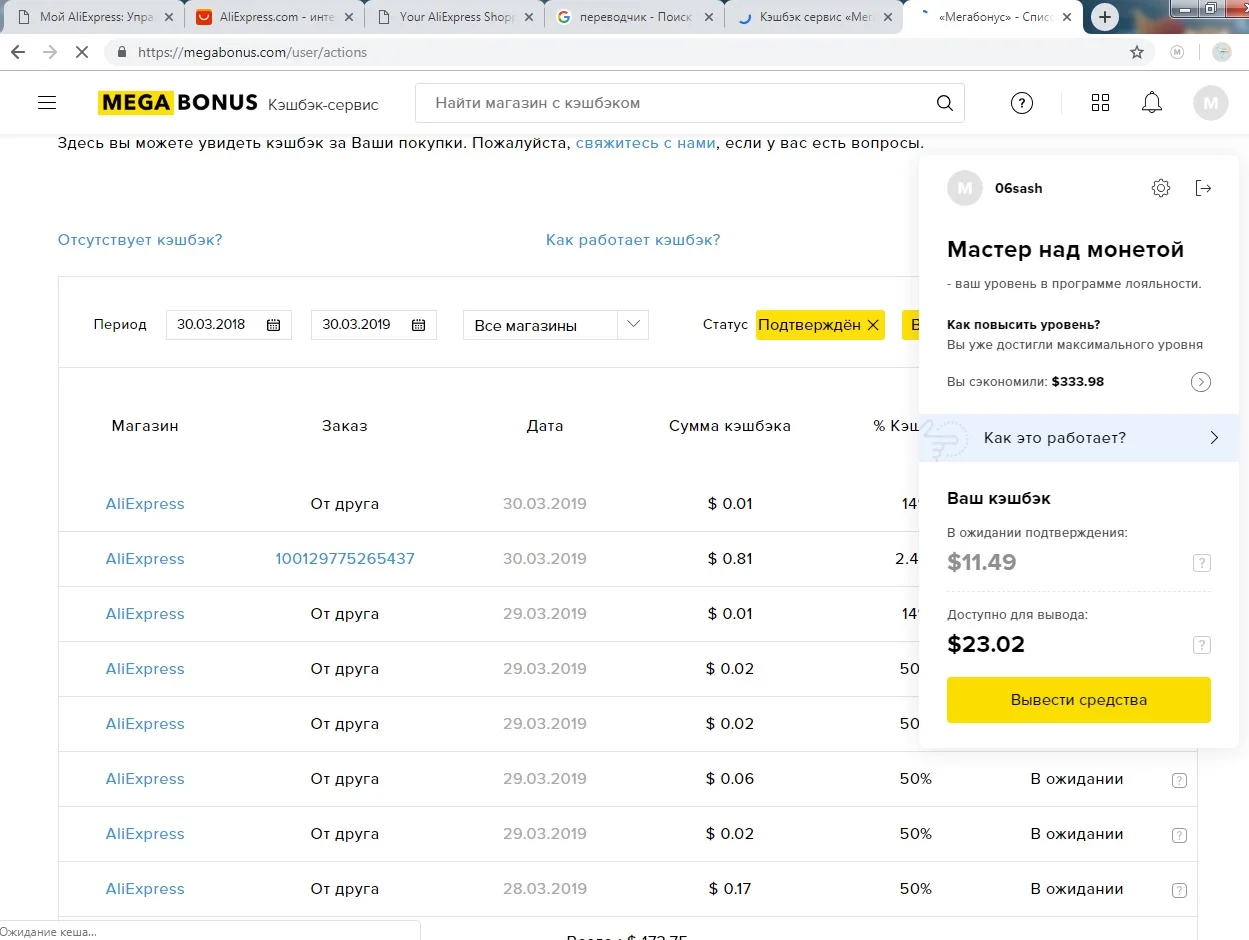1249x940 pixels.
Task: Open the hamburger menu
Action: (x=46, y=102)
